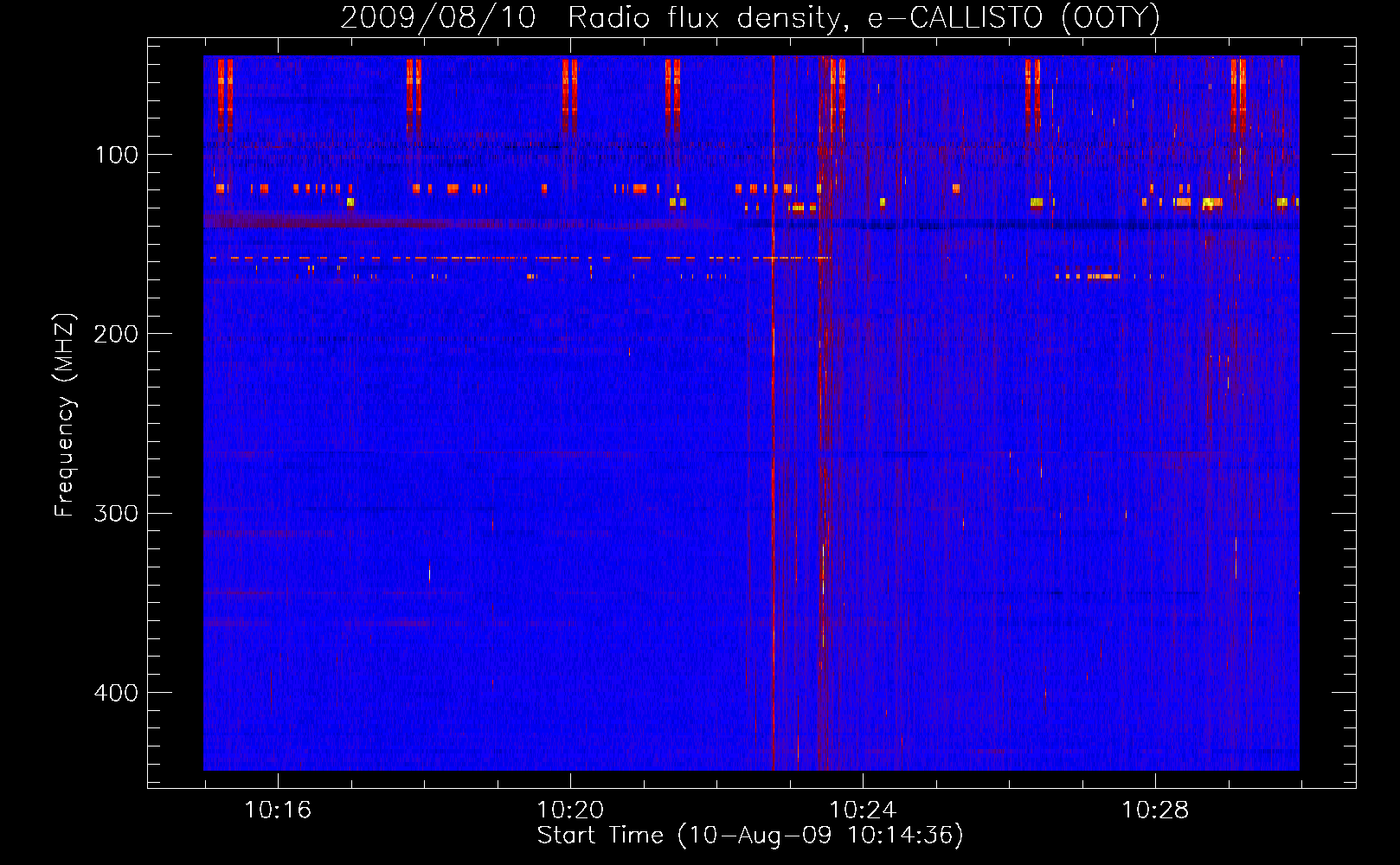Click the 400 frequency tick label
The width and height of the screenshot is (1400, 865).
(116, 693)
